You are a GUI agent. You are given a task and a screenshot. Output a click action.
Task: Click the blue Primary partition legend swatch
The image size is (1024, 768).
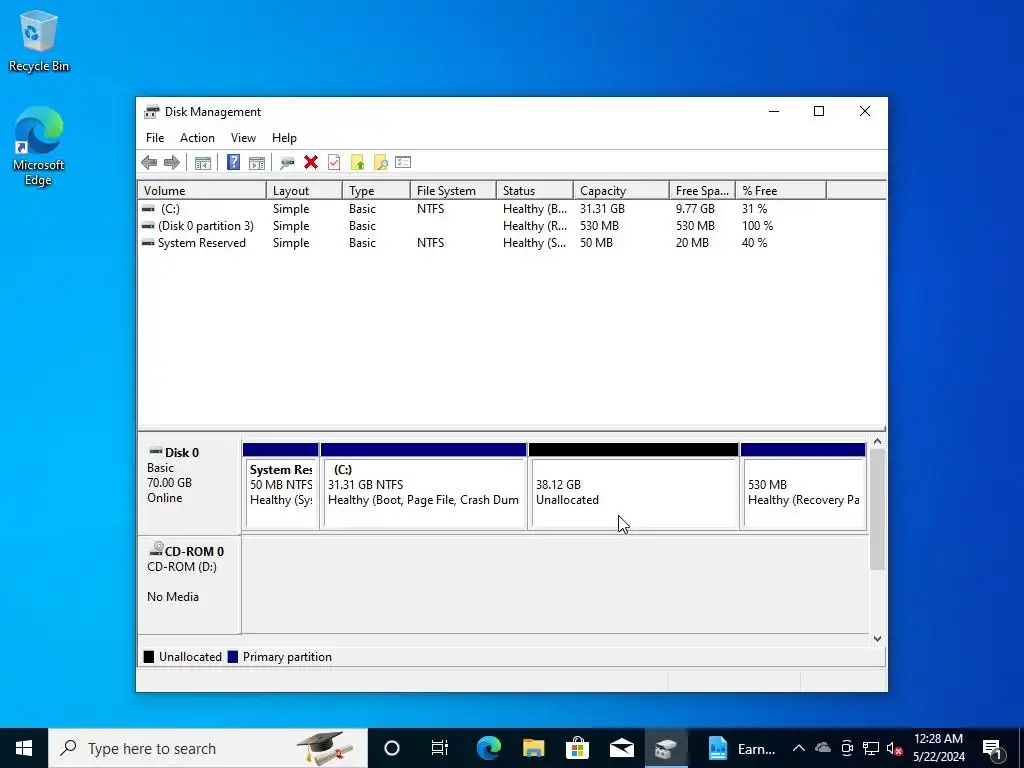tap(232, 657)
